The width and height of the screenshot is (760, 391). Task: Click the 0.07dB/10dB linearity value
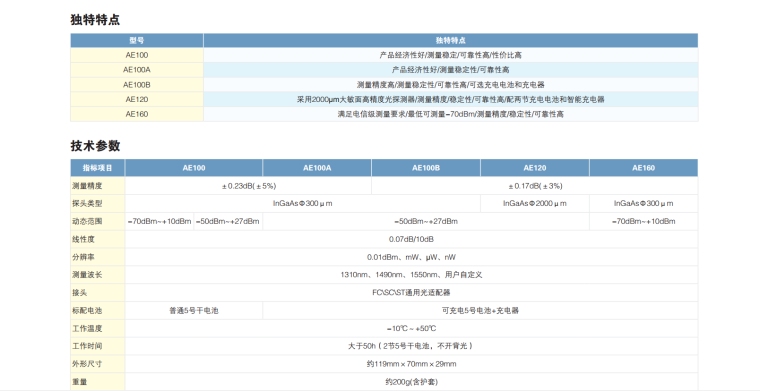tap(412, 239)
